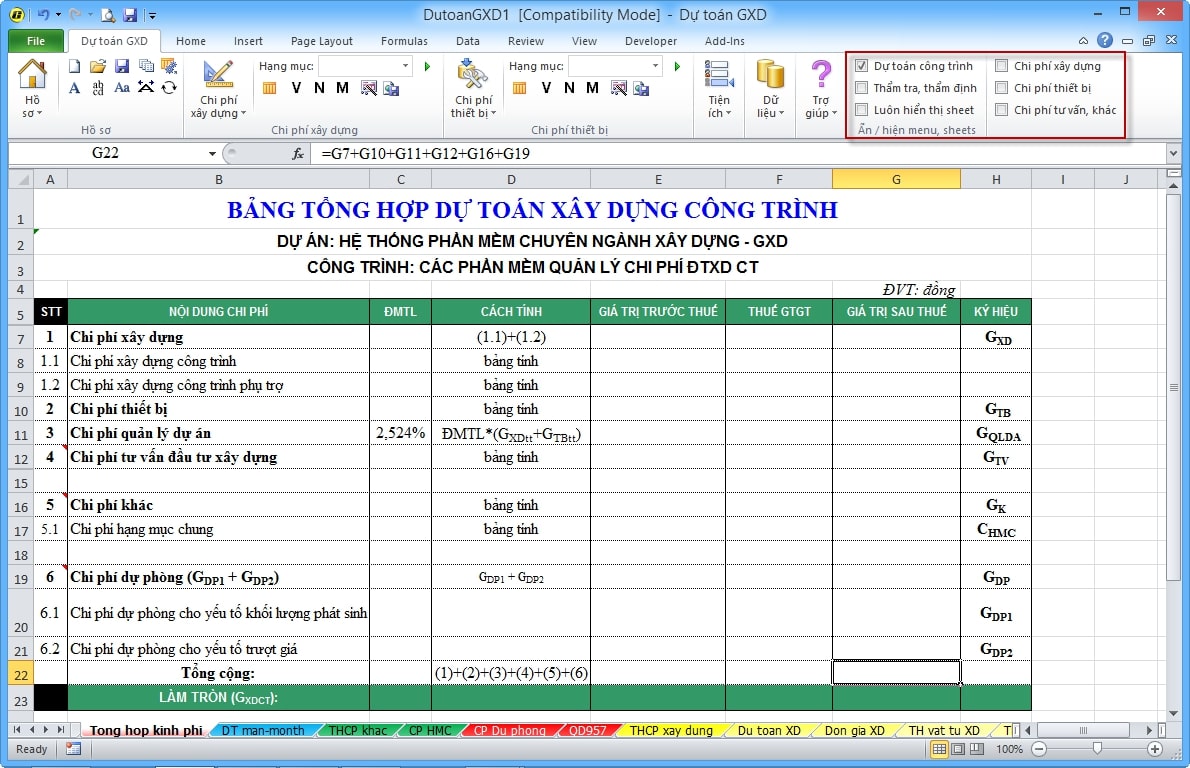The height and width of the screenshot is (768, 1190).
Task: Open the Hồ sơ house icon menu
Action: [33, 80]
